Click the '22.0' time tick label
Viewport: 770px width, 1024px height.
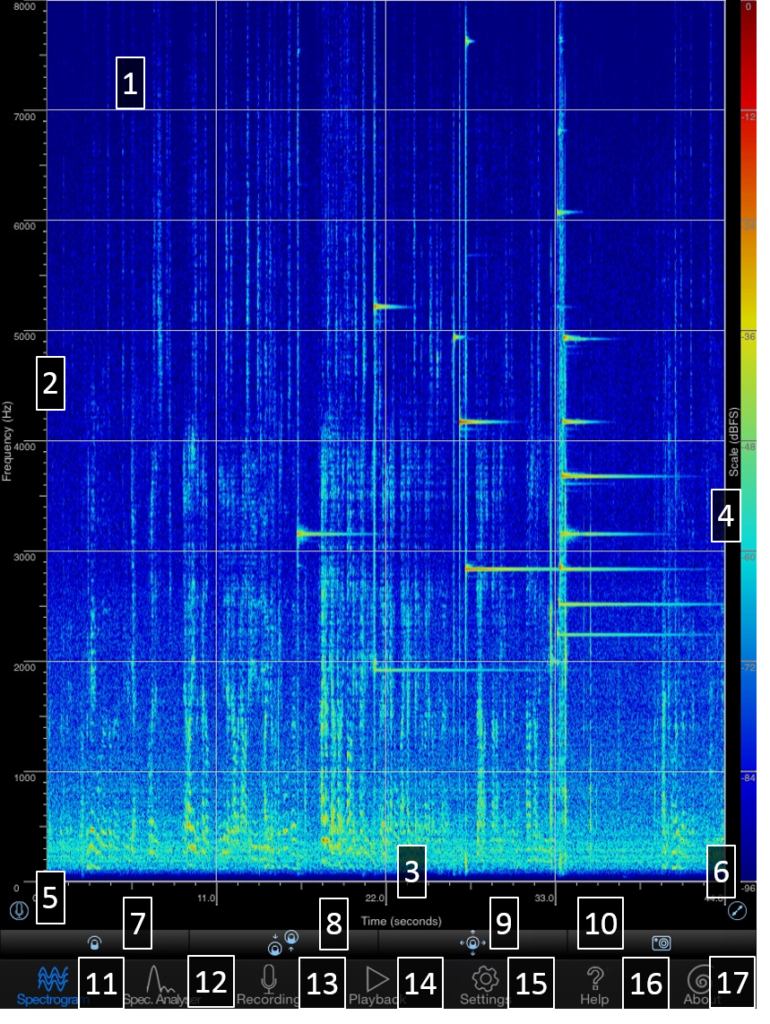coord(375,898)
